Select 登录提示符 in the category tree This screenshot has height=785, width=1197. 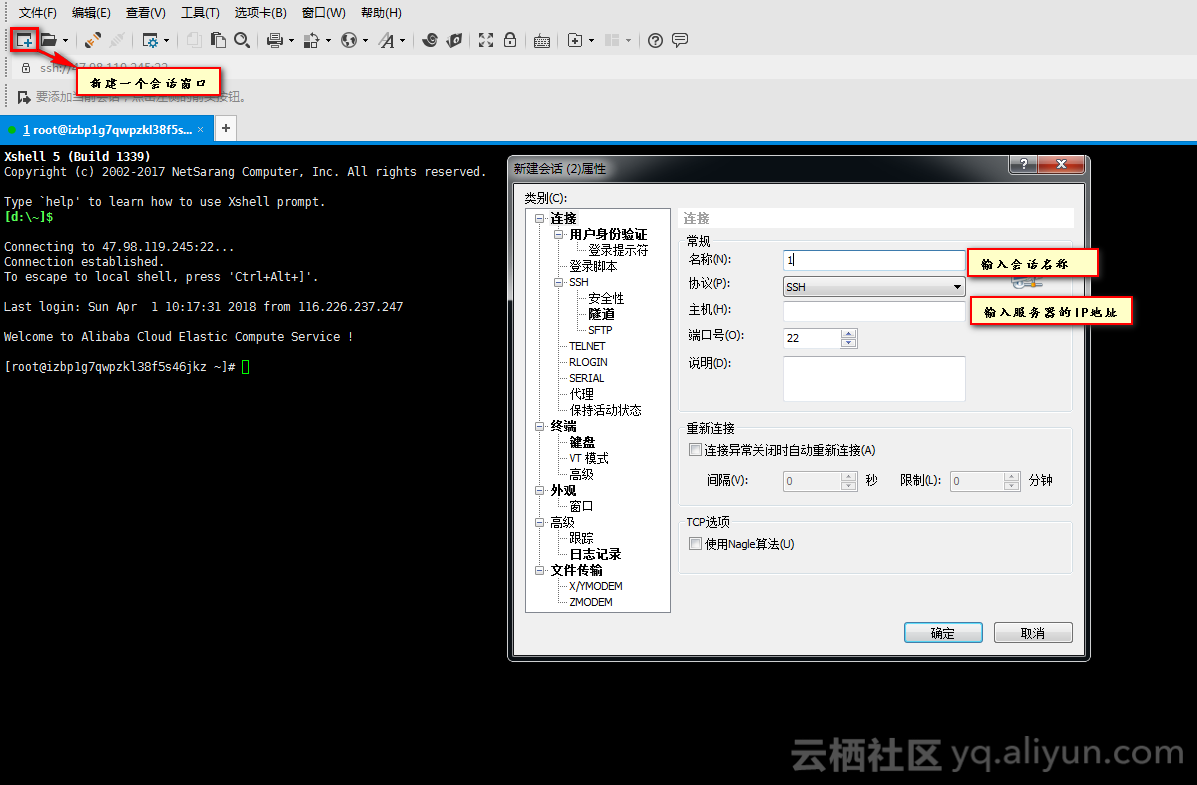(618, 250)
